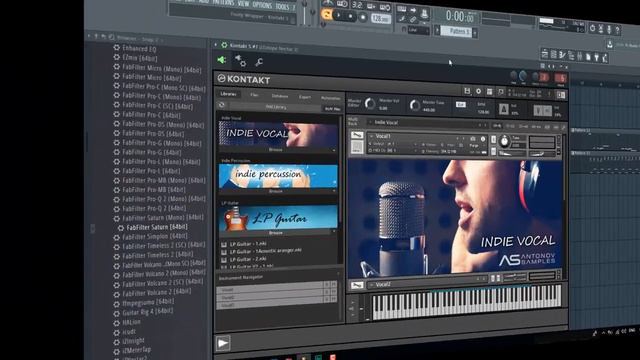Click the 0:00 time display
Image resolution: width=640 pixels, height=360 pixels.
pyautogui.click(x=459, y=16)
